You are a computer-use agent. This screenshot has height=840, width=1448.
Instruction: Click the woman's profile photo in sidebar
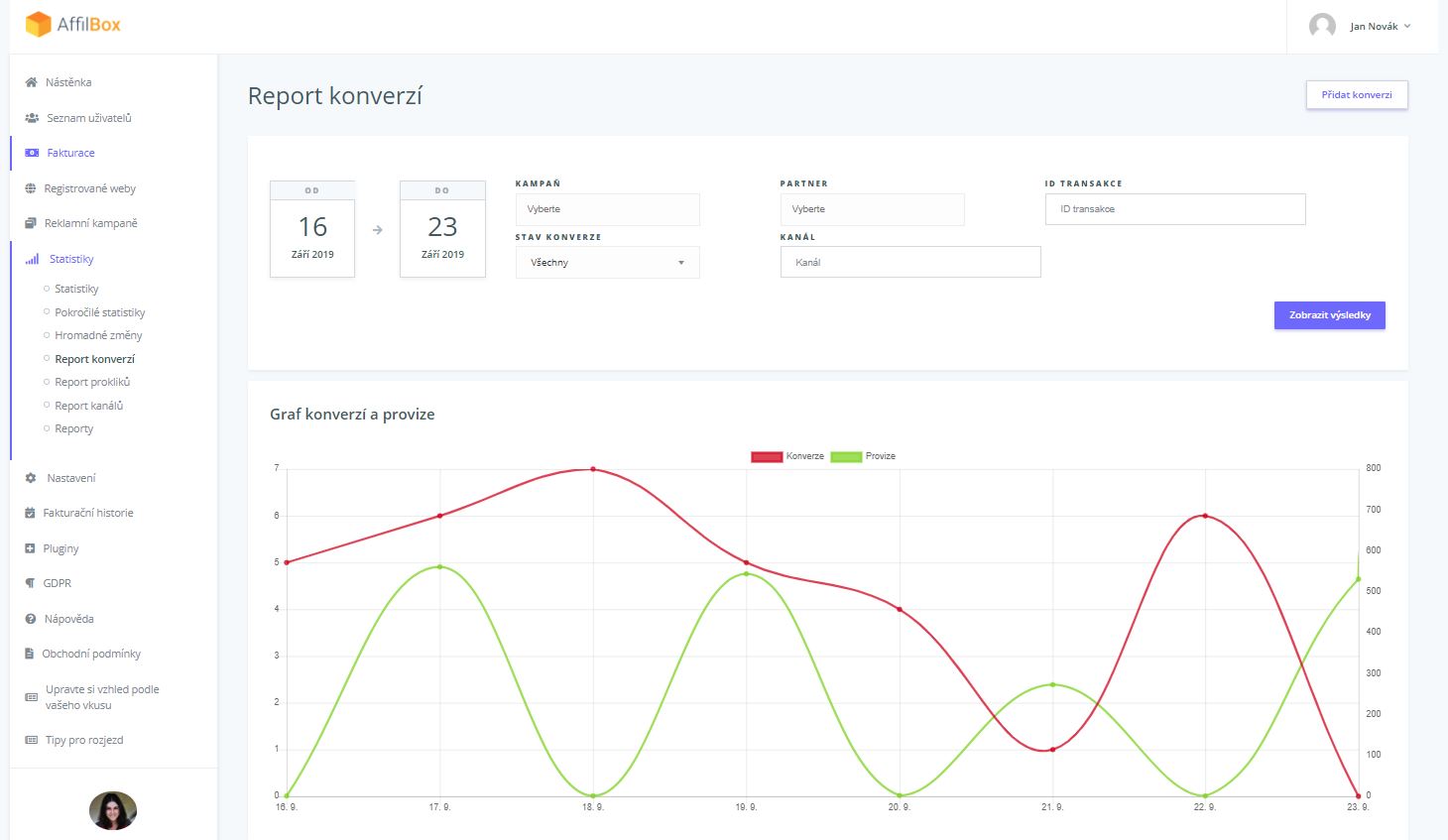113,810
